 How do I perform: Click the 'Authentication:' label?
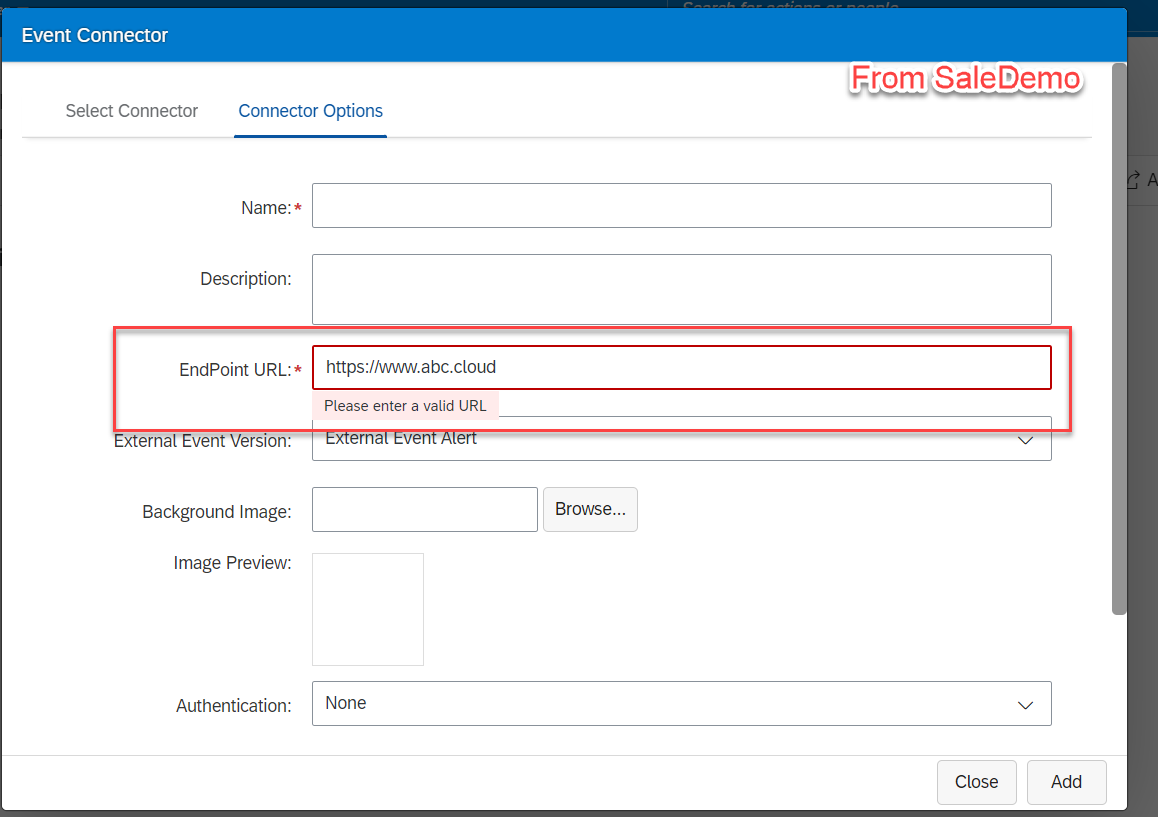click(x=233, y=705)
